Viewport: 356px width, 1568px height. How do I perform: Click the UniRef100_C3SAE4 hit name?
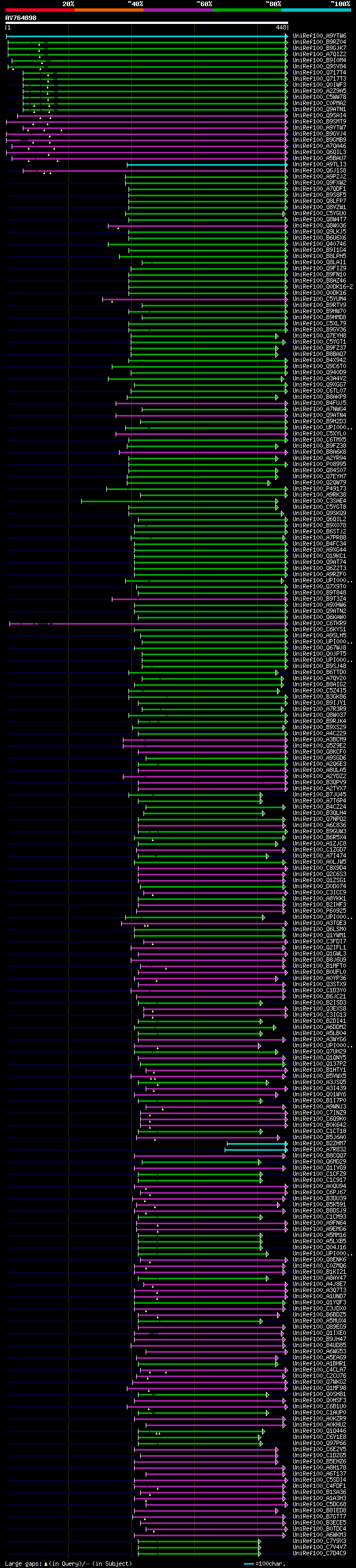(x=319, y=501)
